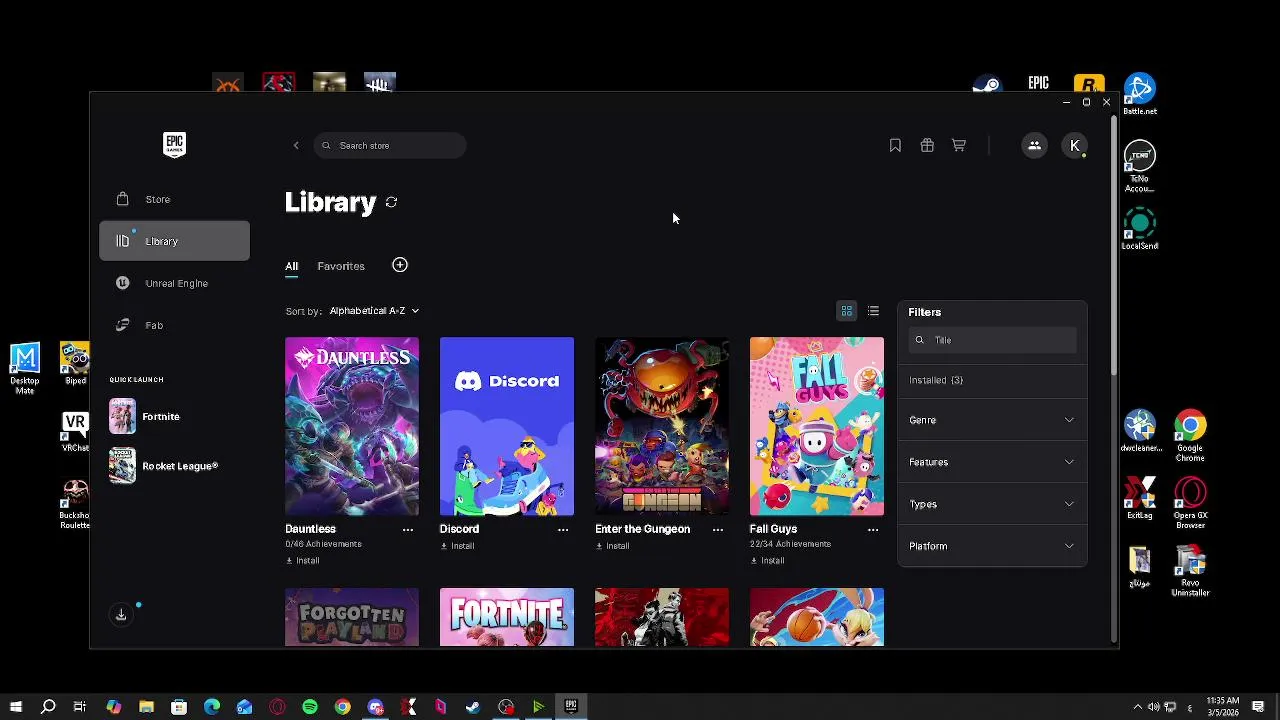Open Opera GX Browser desktop shortcut
Image resolution: width=1280 pixels, height=720 pixels.
tap(1190, 503)
